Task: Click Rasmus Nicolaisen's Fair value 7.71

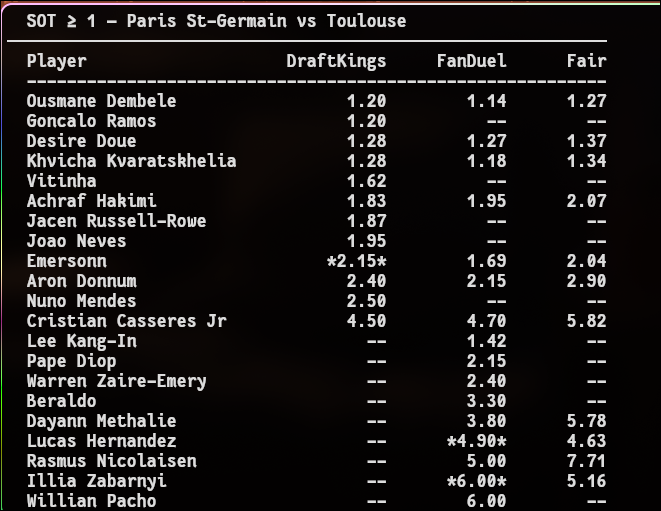Action: click(x=586, y=461)
